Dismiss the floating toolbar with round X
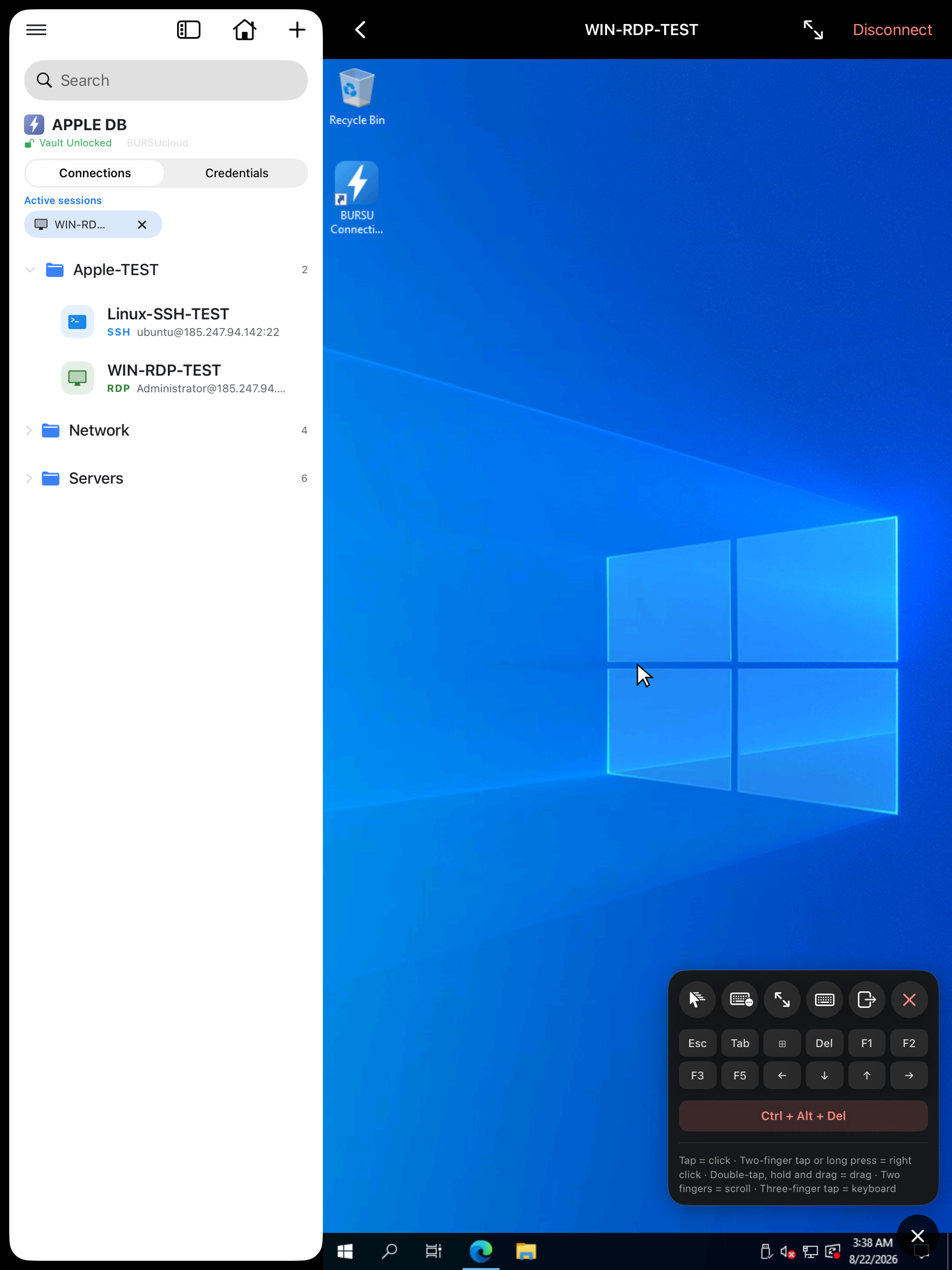Screen dimensions: 952x1270 tap(917, 1236)
